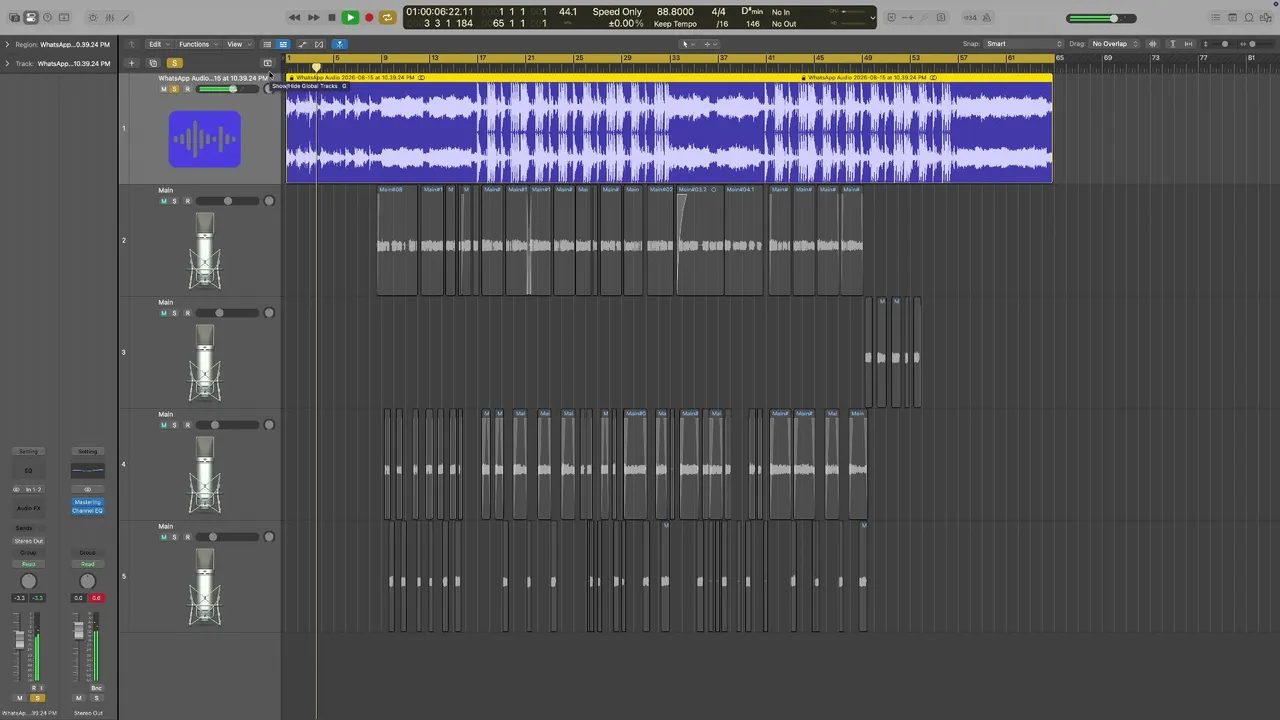
Task: Open the Loop Browser icon
Action: coord(1249,17)
